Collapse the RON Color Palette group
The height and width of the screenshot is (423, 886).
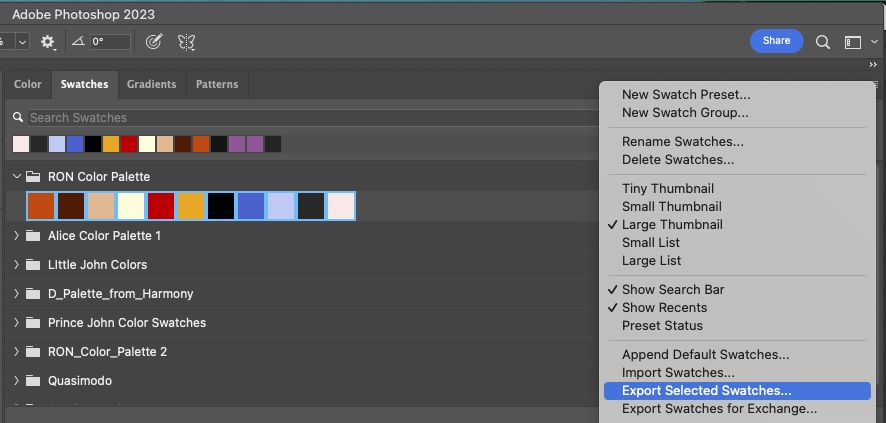tap(16, 177)
